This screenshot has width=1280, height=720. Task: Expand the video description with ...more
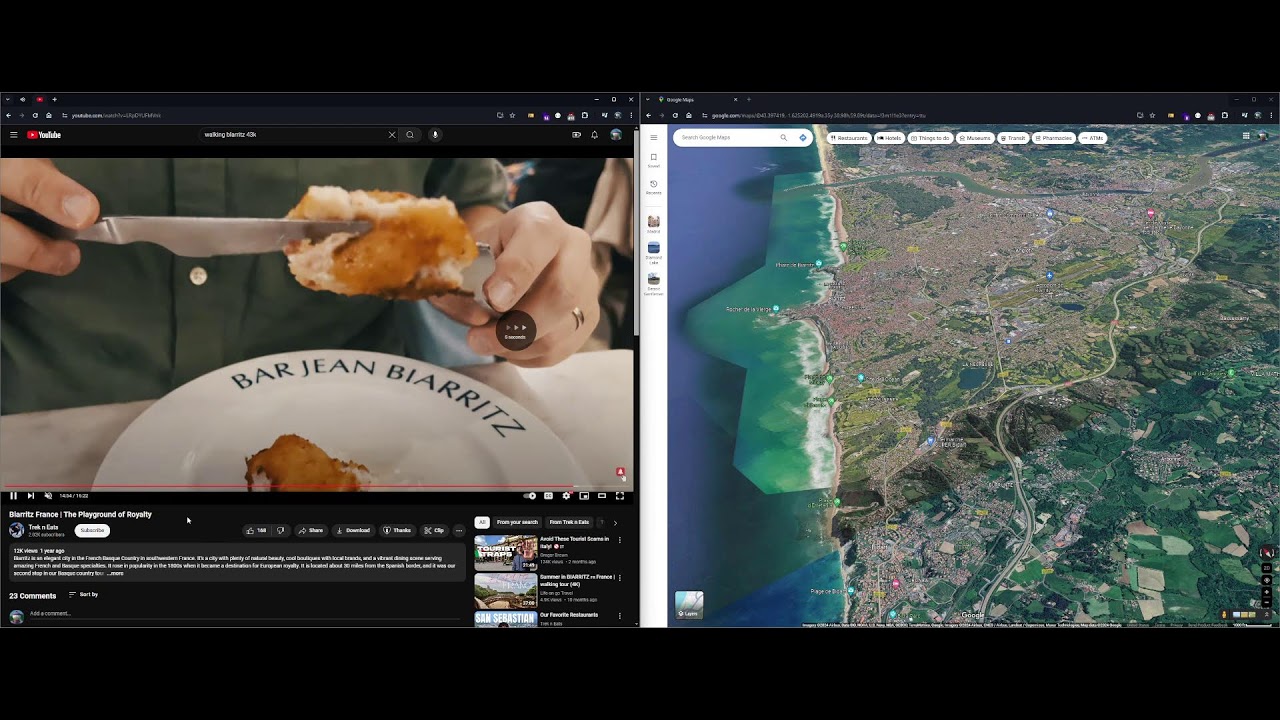(115, 574)
